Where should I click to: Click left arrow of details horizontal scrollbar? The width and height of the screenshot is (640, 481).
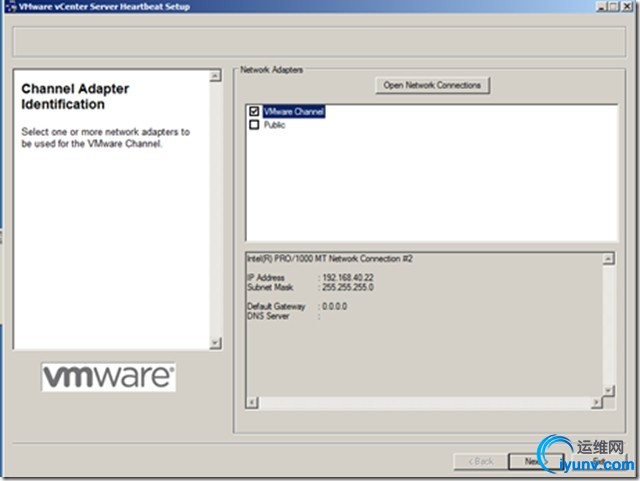pos(252,403)
